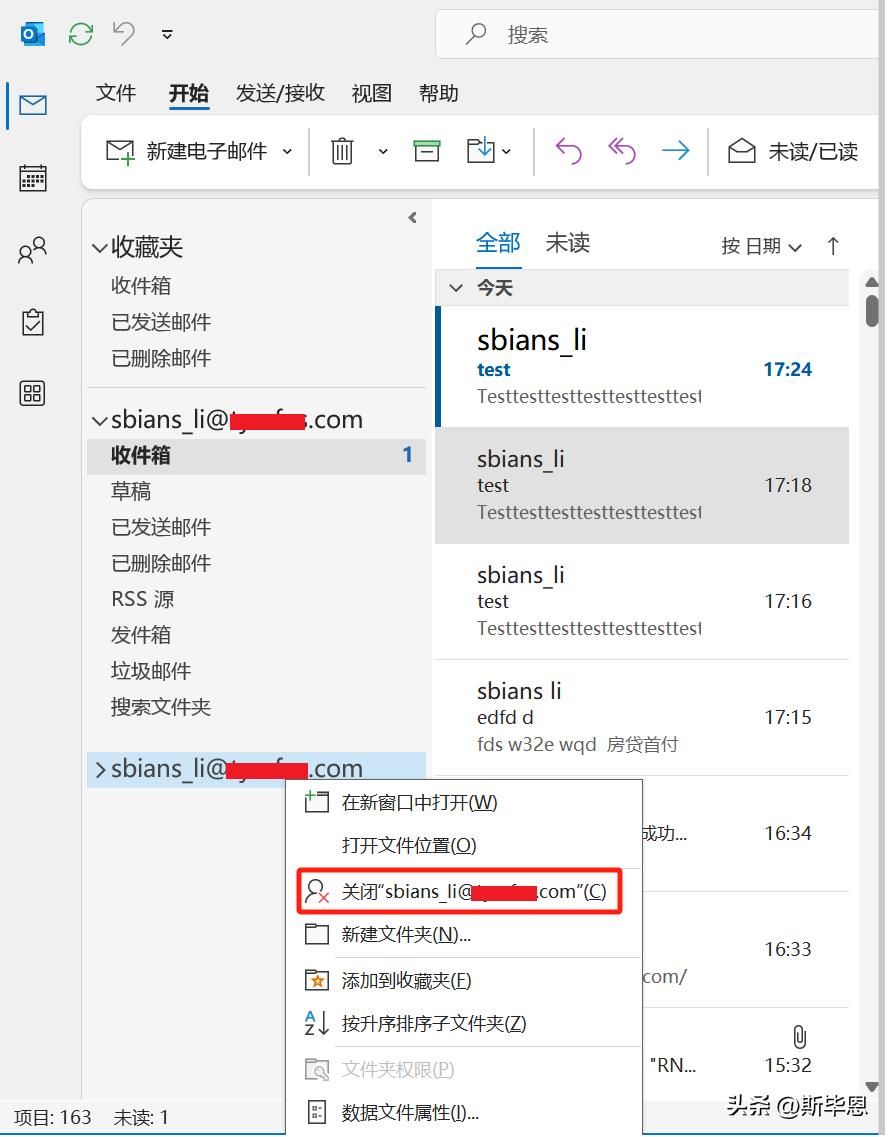The width and height of the screenshot is (888, 1137).
Task: Collapse the 今天 message group
Action: [x=456, y=288]
